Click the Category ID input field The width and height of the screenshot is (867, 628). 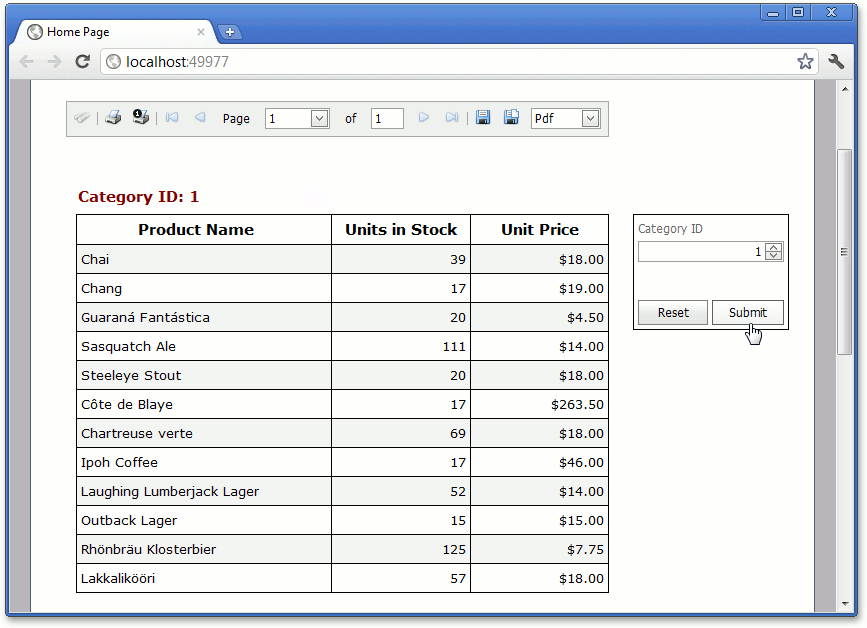pos(700,252)
